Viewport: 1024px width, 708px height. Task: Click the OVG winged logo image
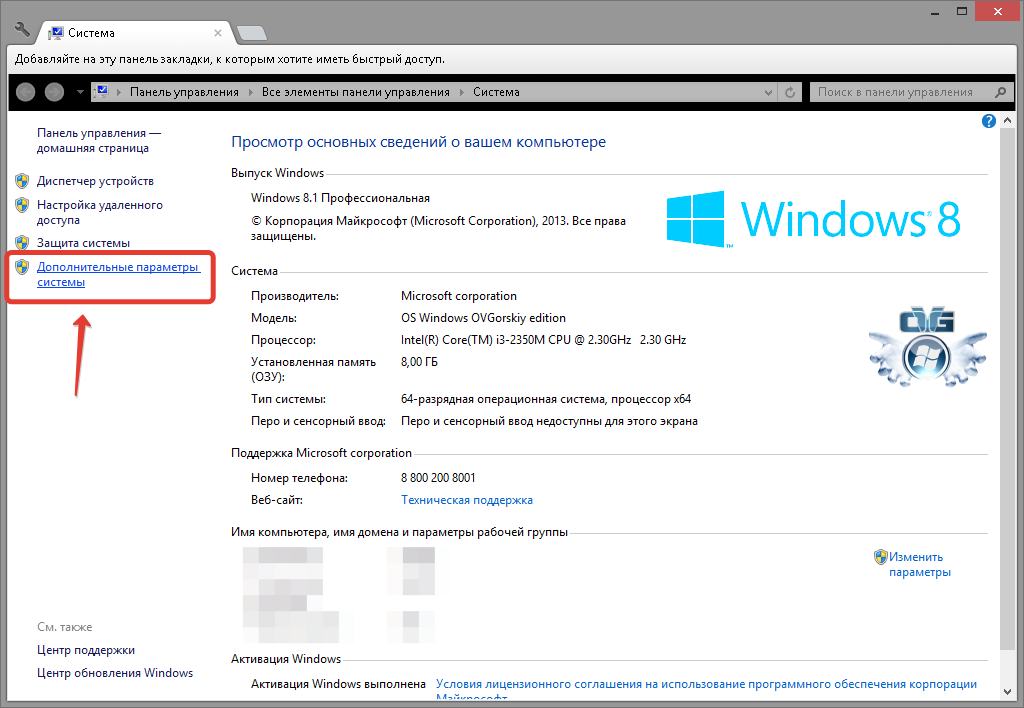point(927,347)
